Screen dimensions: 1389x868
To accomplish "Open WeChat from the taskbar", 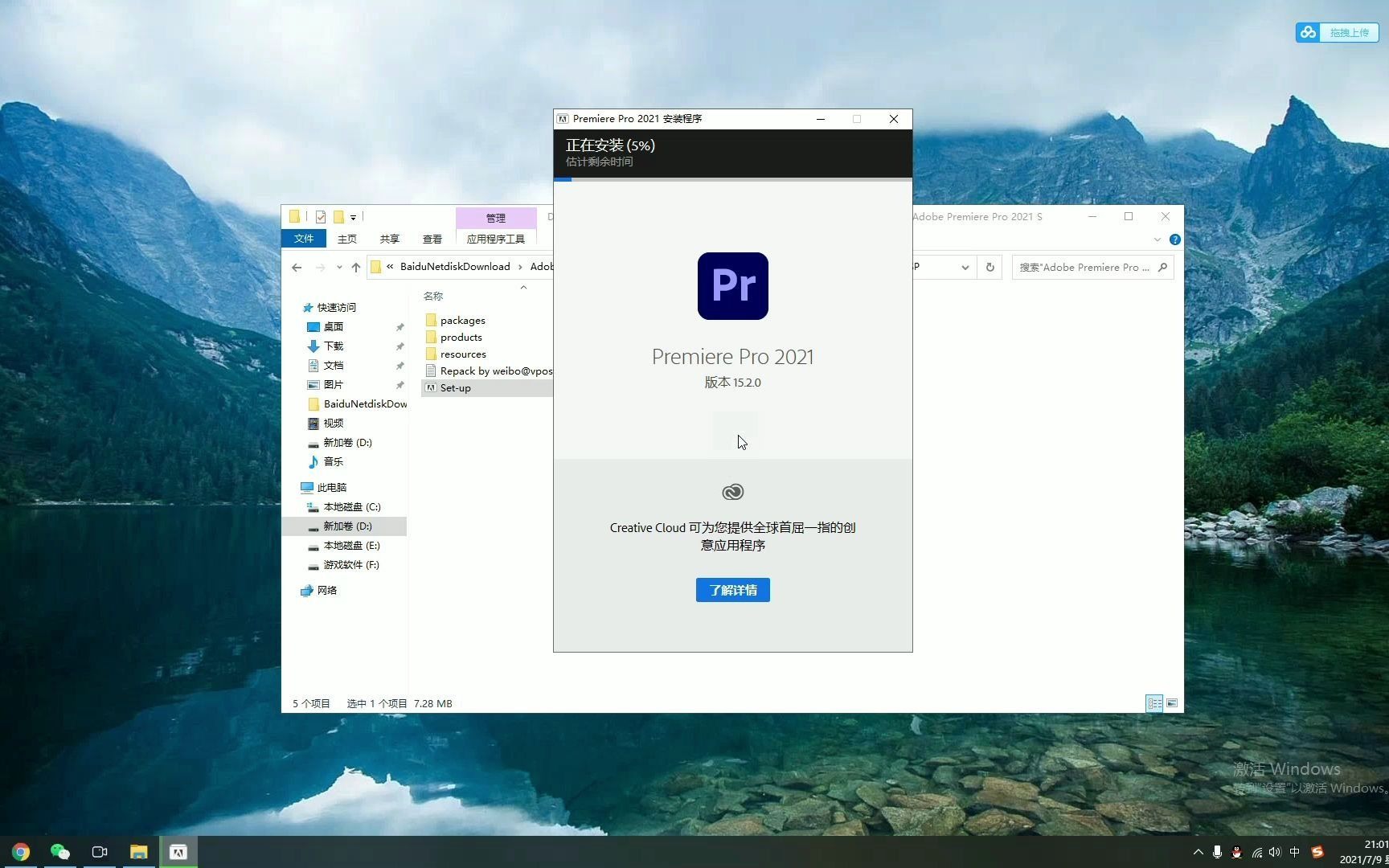I will pyautogui.click(x=60, y=852).
